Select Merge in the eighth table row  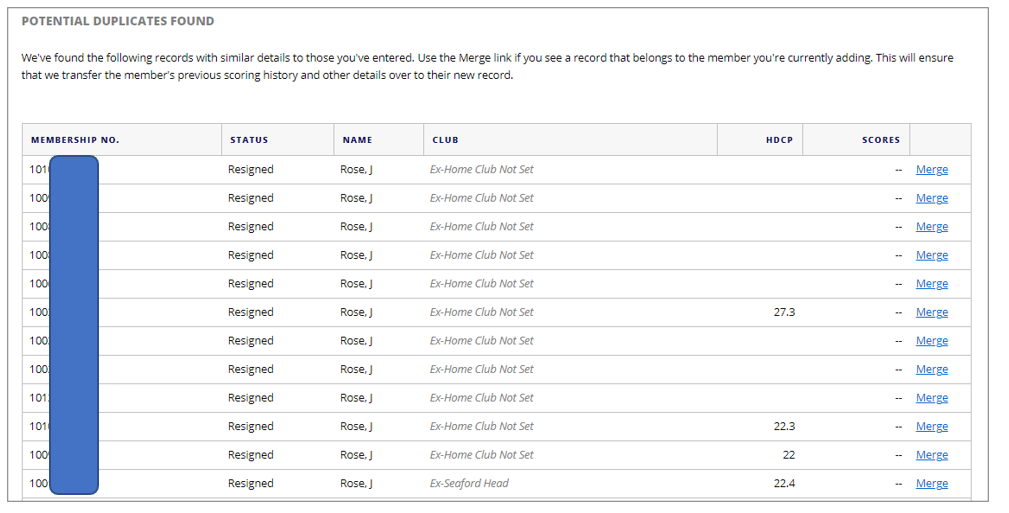click(x=931, y=369)
